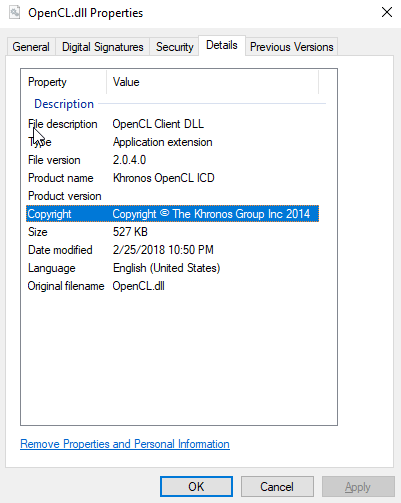The image size is (401, 503).
Task: Select the Date modified property label
Action: 60,250
